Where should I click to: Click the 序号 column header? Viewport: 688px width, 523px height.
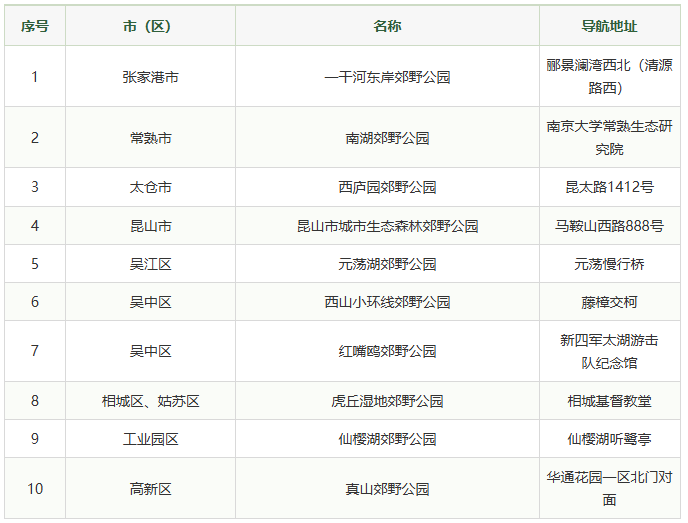[x=35, y=26]
